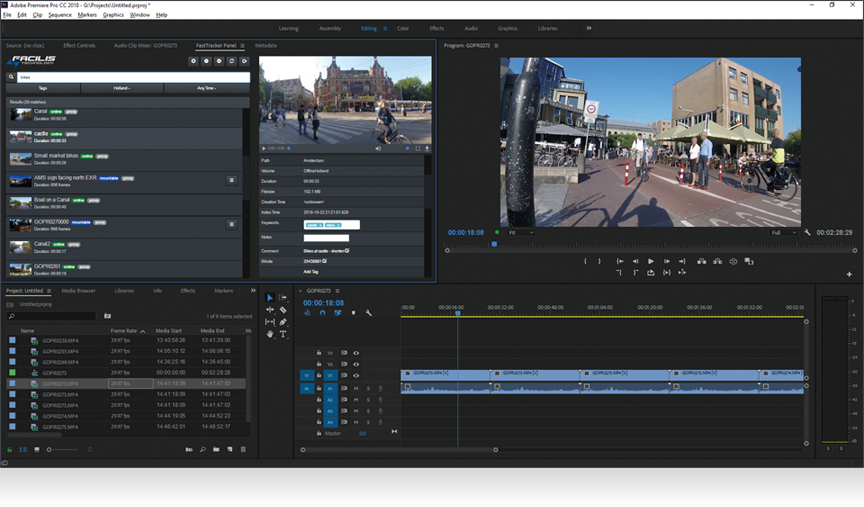The image size is (864, 507).
Task: Open the Graphics menu in menu bar
Action: click(x=113, y=15)
